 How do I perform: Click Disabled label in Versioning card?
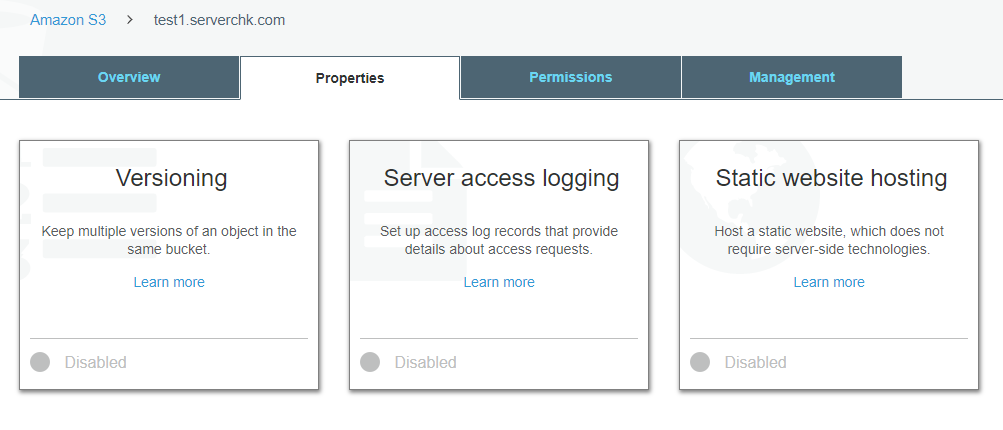click(95, 363)
